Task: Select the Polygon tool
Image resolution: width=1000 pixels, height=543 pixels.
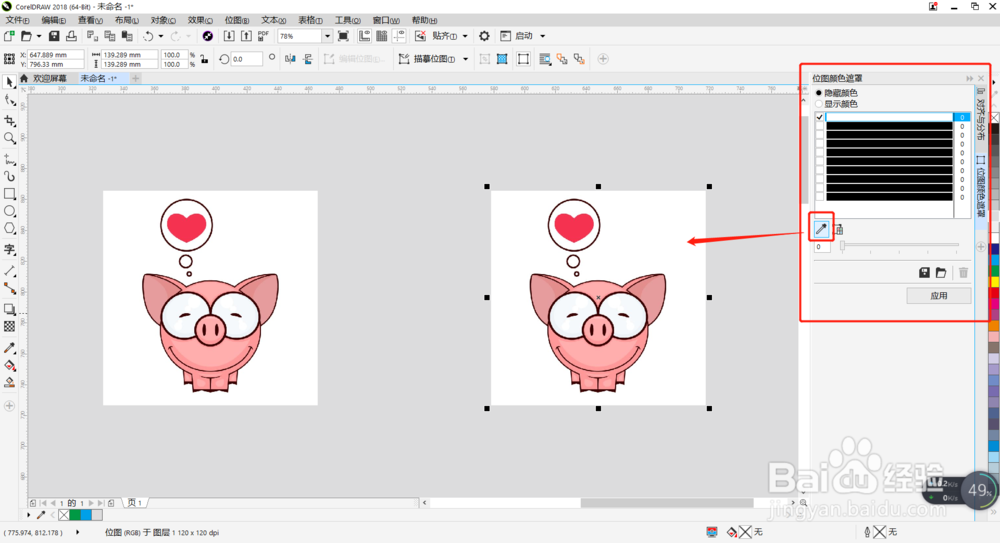Action: (10, 228)
